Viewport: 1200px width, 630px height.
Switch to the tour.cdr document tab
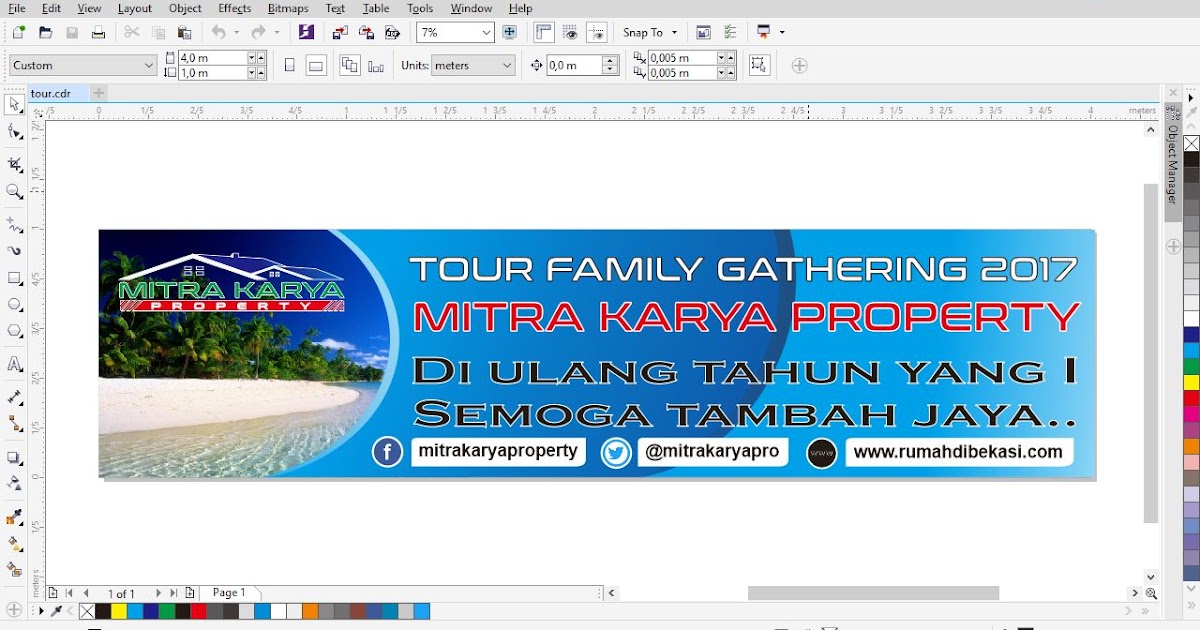(x=52, y=92)
